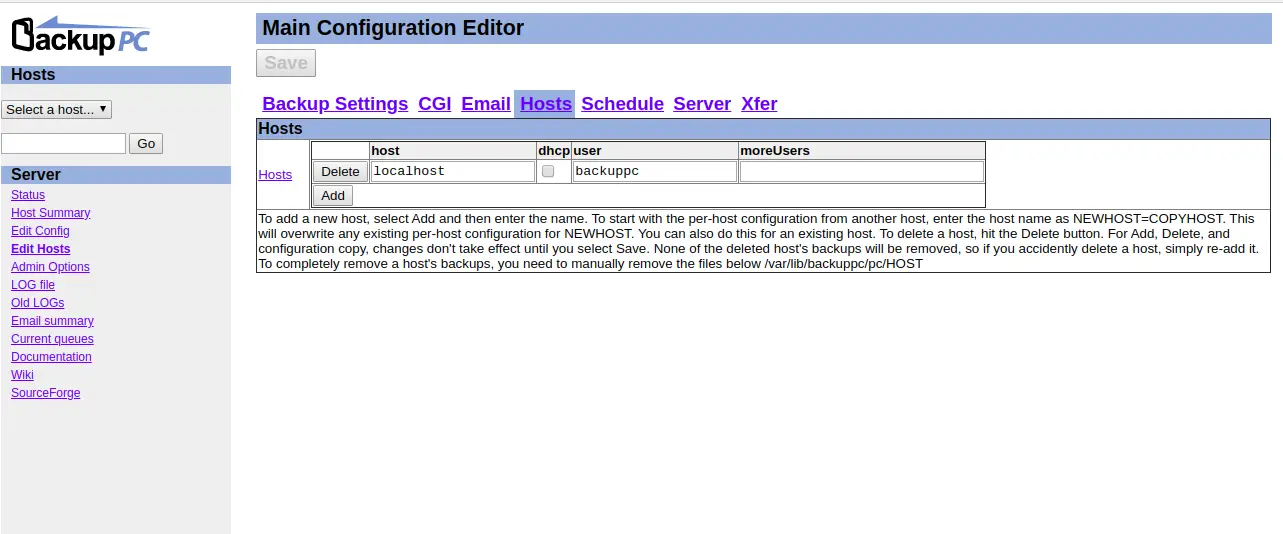1283x534 pixels.
Task: Open the Edit Config link
Action: (x=40, y=231)
